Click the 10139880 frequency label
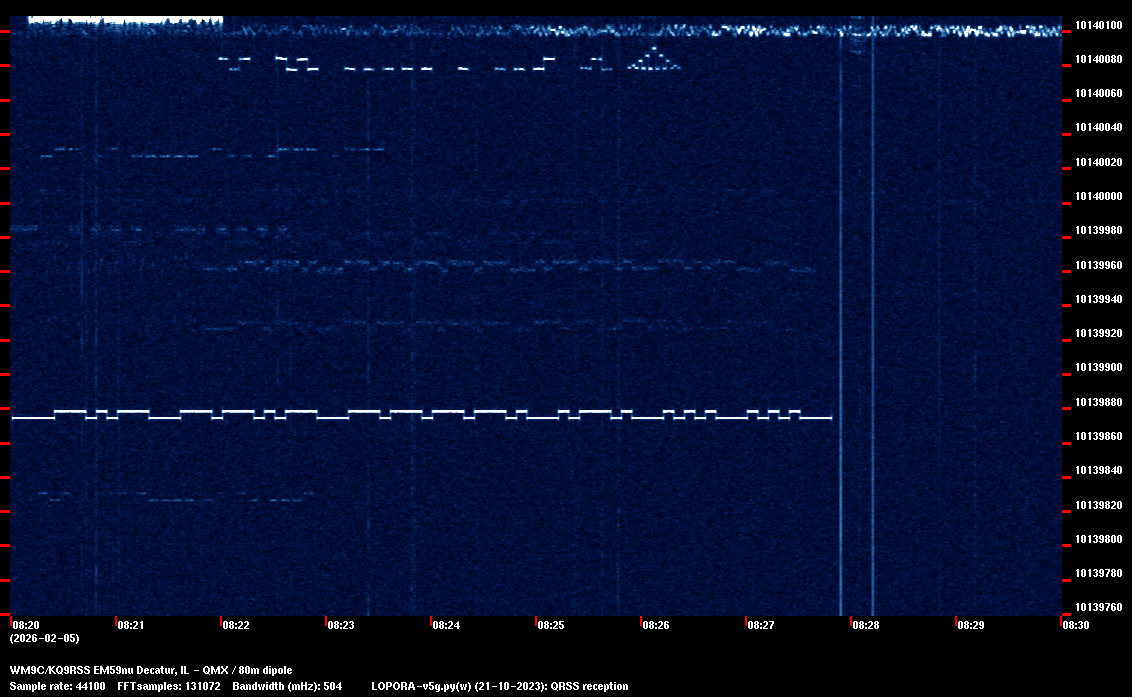1132x697 pixels. coord(1097,402)
